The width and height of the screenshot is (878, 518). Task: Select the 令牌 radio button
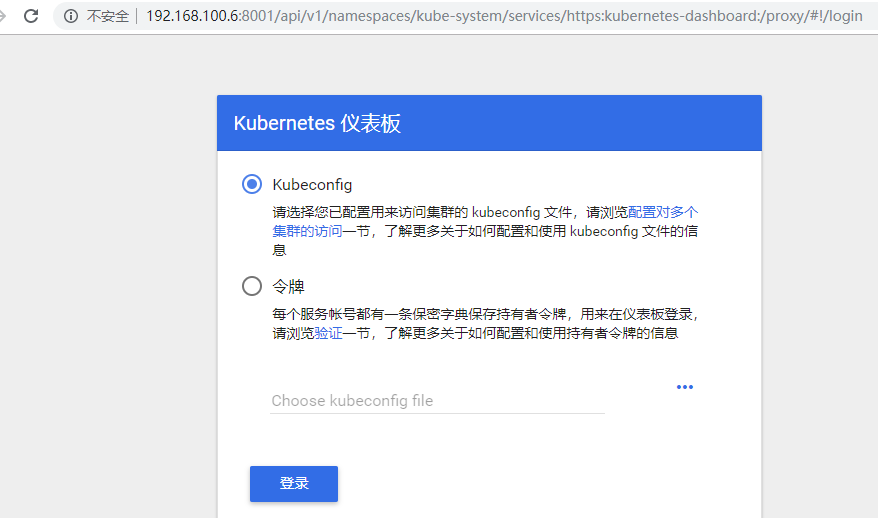(x=252, y=287)
